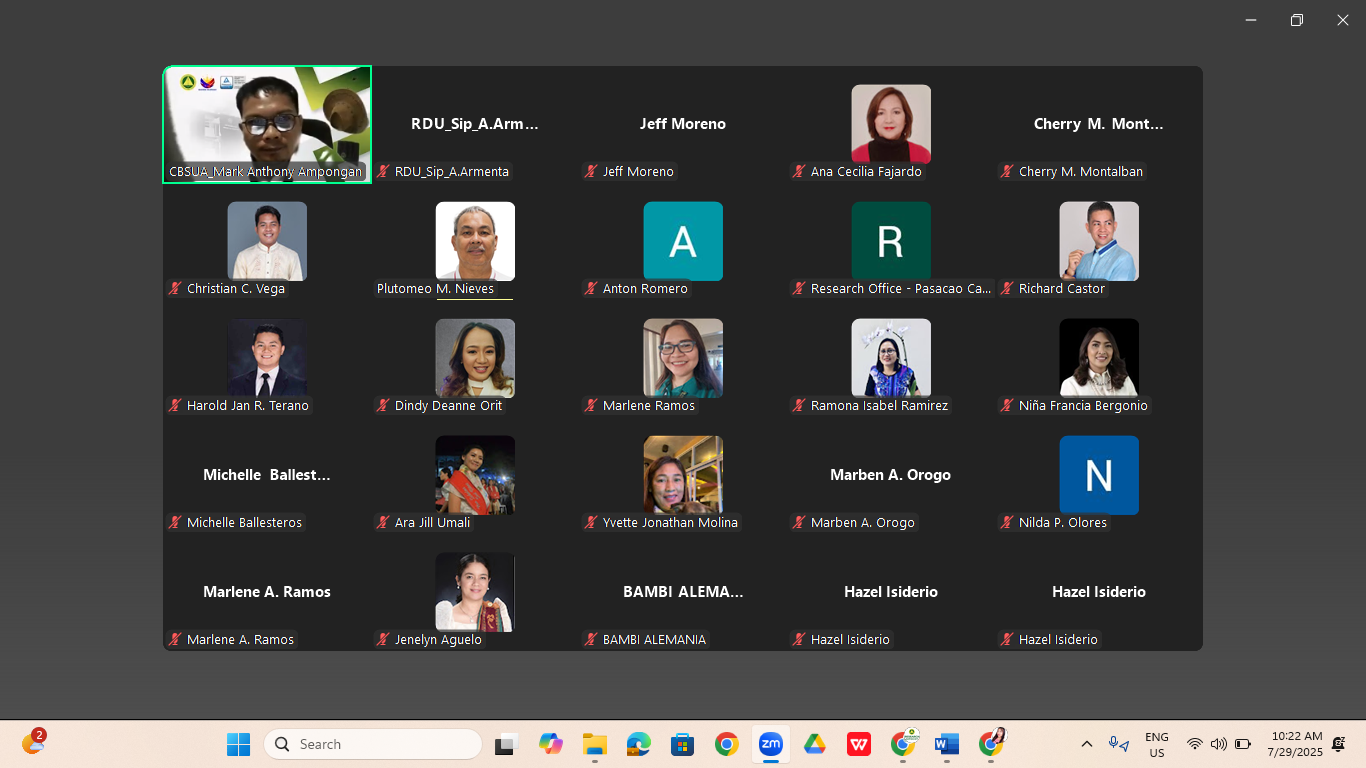Screen dimensions: 1366x768
Task: Click the Windows Start button
Action: point(238,744)
